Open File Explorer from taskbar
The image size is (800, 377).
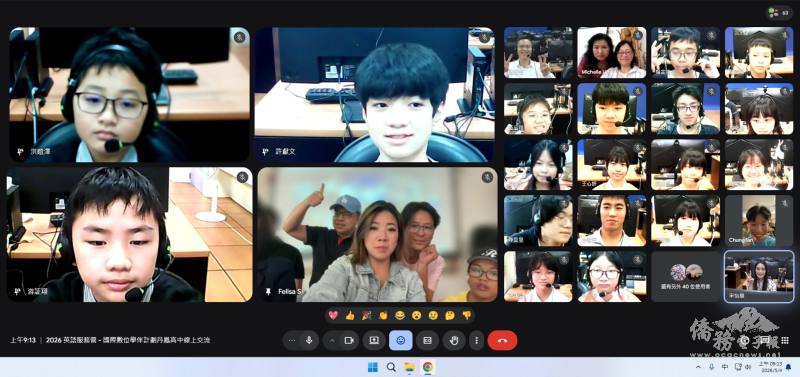pyautogui.click(x=409, y=367)
